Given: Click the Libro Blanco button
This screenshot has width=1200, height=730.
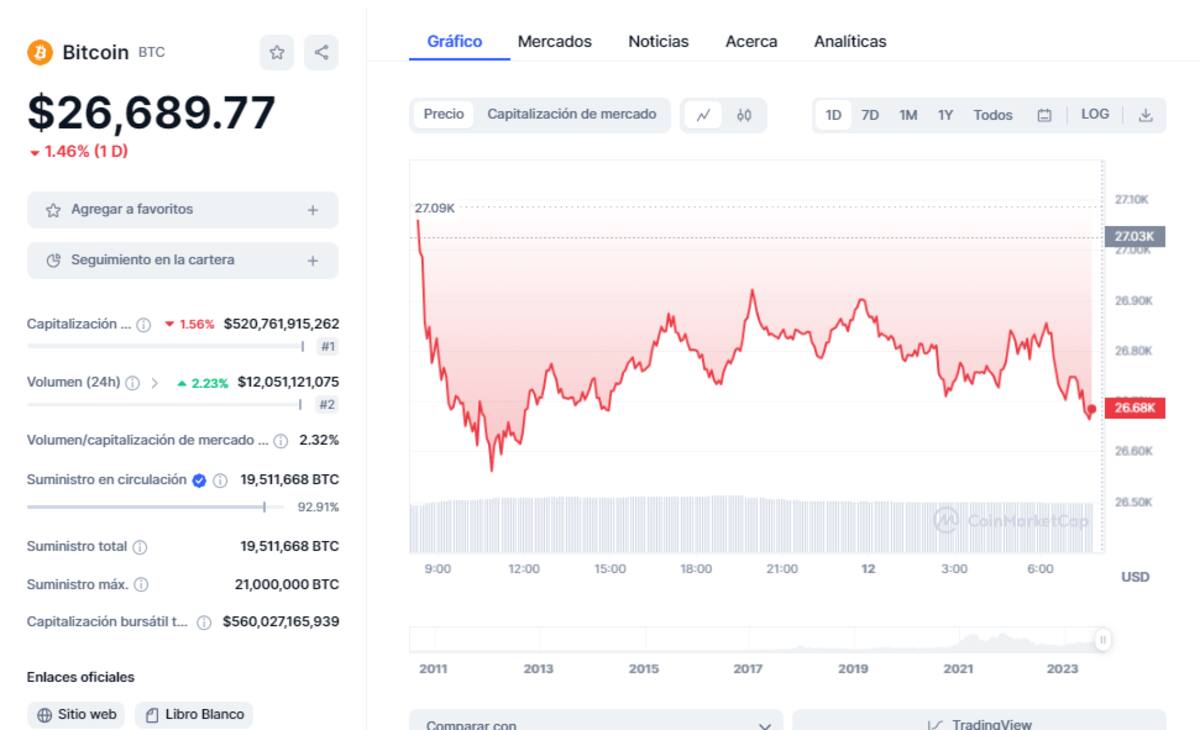Looking at the screenshot, I should tap(194, 715).
